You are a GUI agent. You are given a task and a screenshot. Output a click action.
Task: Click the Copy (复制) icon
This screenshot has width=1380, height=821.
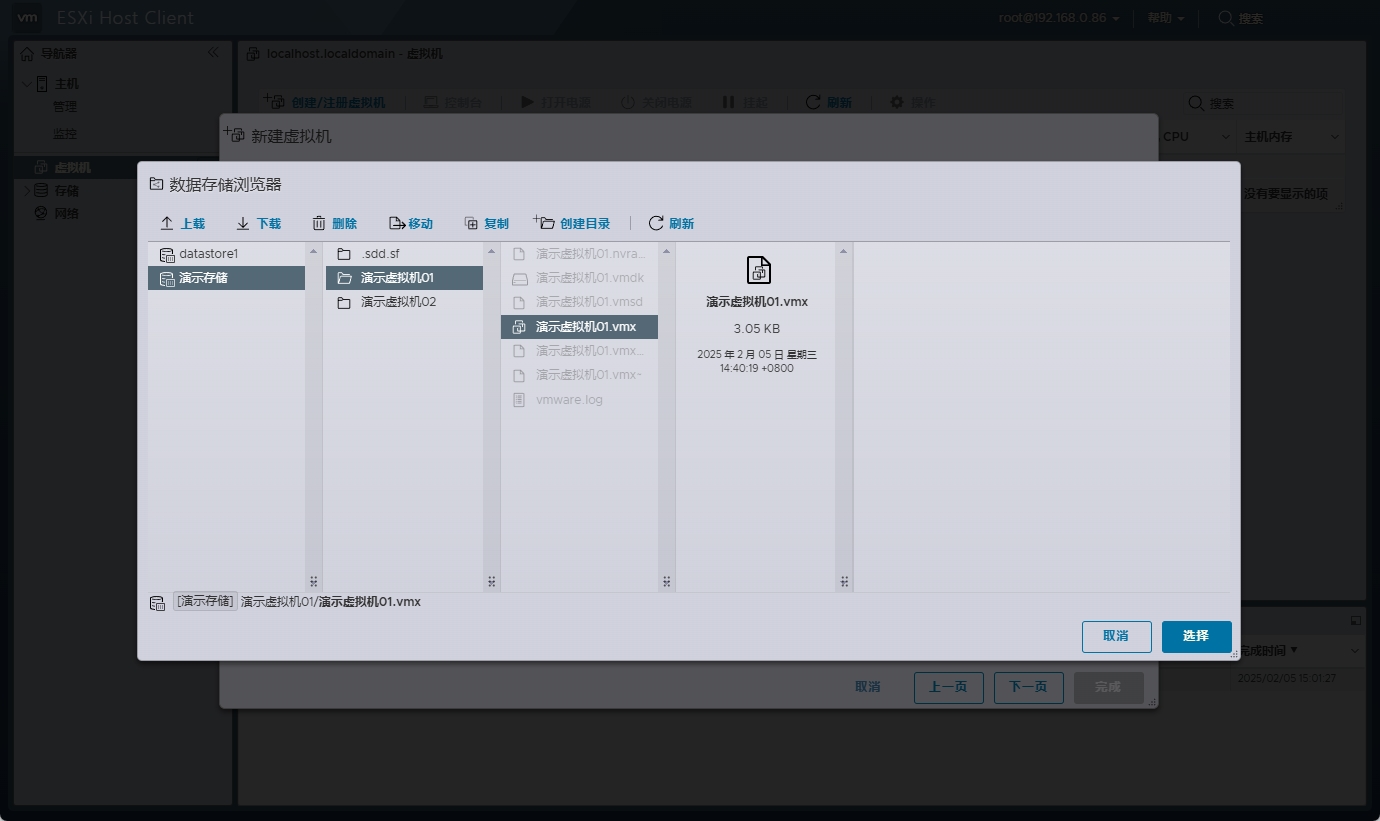[471, 224]
